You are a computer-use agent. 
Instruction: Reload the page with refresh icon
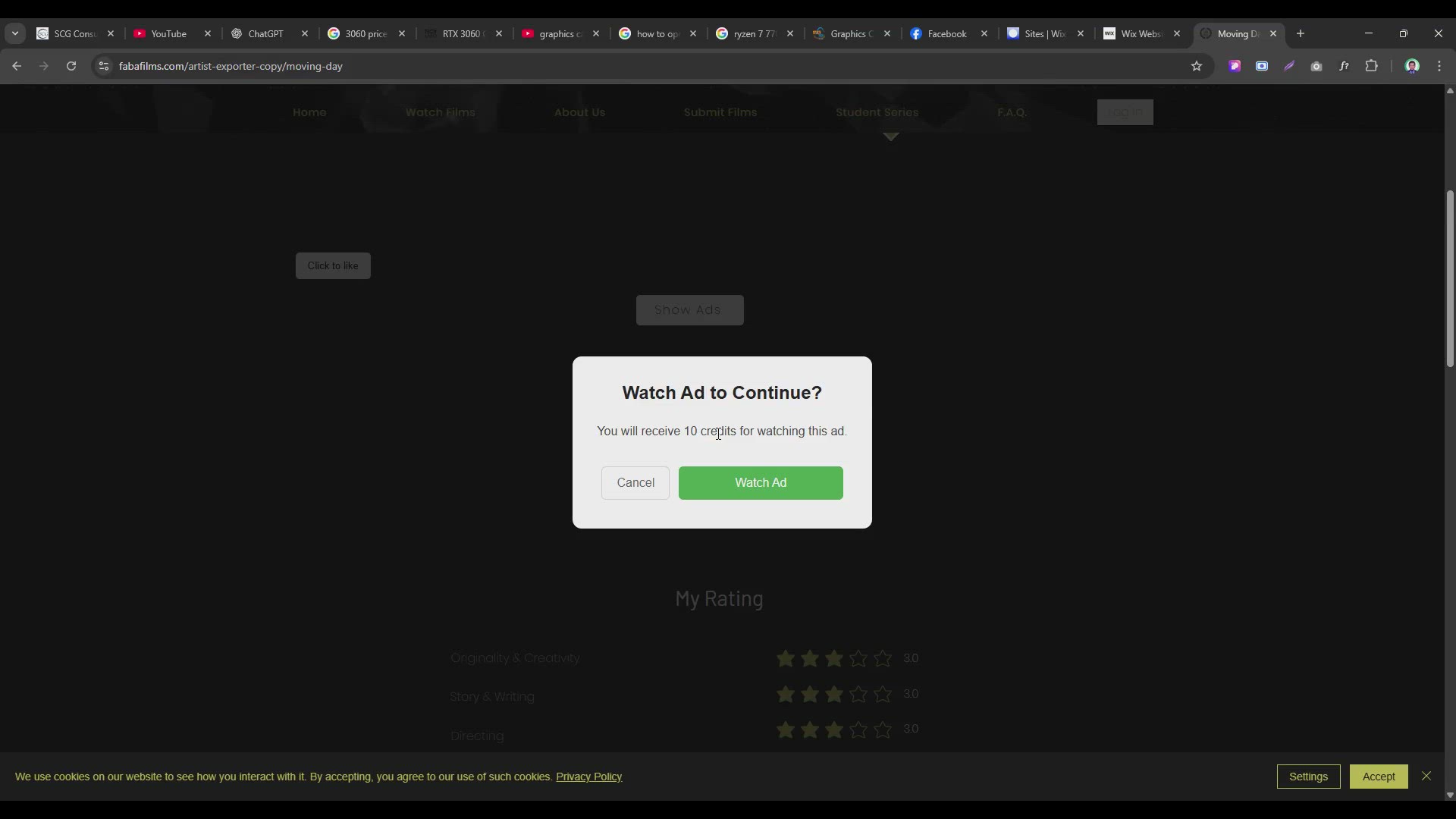[71, 66]
